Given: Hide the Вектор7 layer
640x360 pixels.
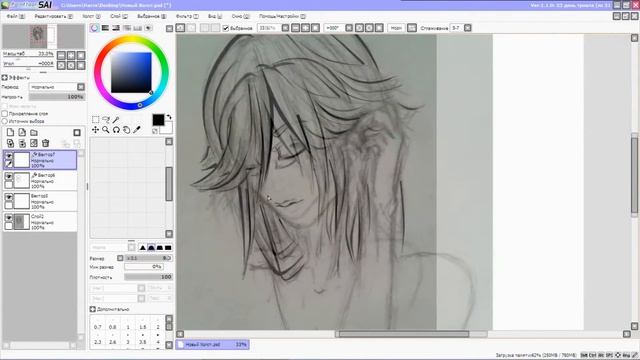Looking at the screenshot, I should [x=9, y=156].
